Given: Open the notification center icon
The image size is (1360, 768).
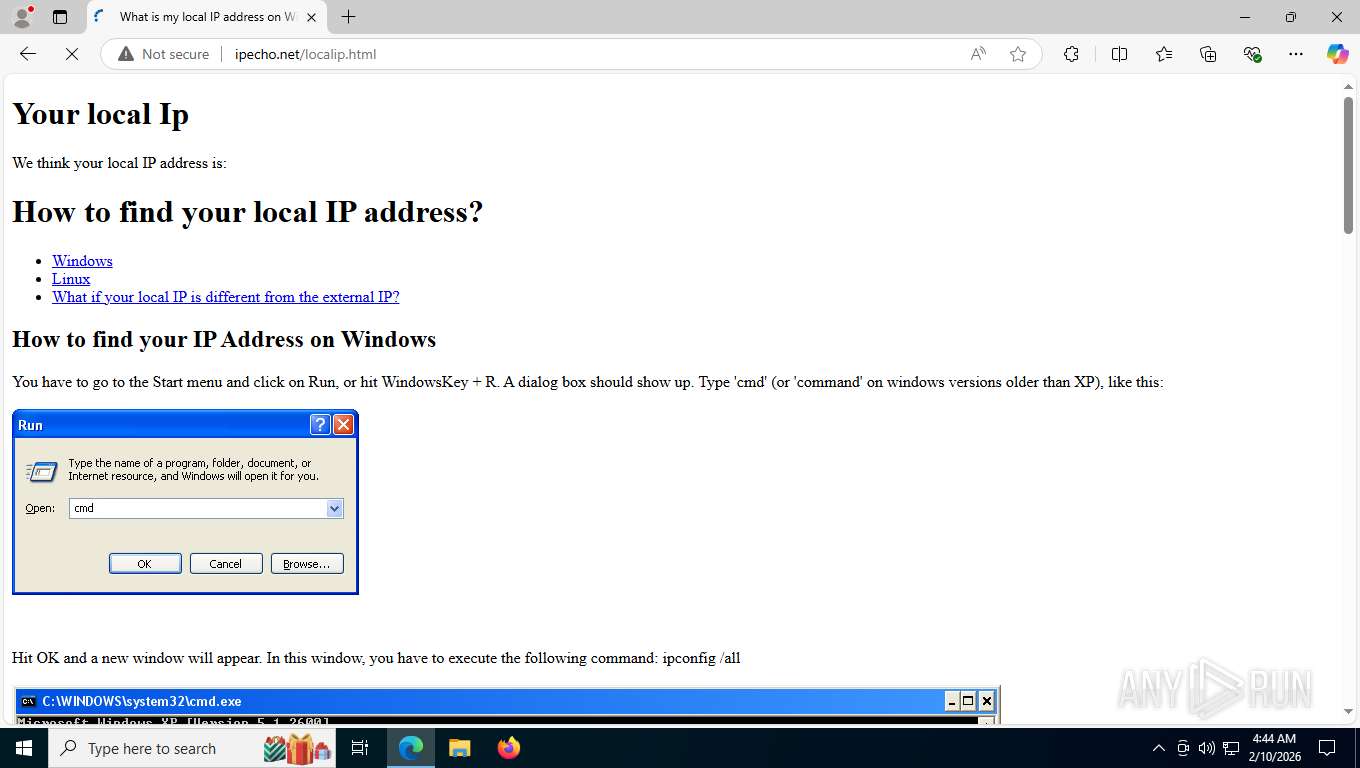Looking at the screenshot, I should coord(1327,748).
